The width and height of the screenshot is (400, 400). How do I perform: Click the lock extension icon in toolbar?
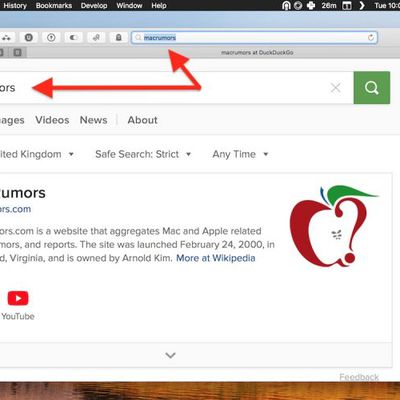(x=118, y=38)
